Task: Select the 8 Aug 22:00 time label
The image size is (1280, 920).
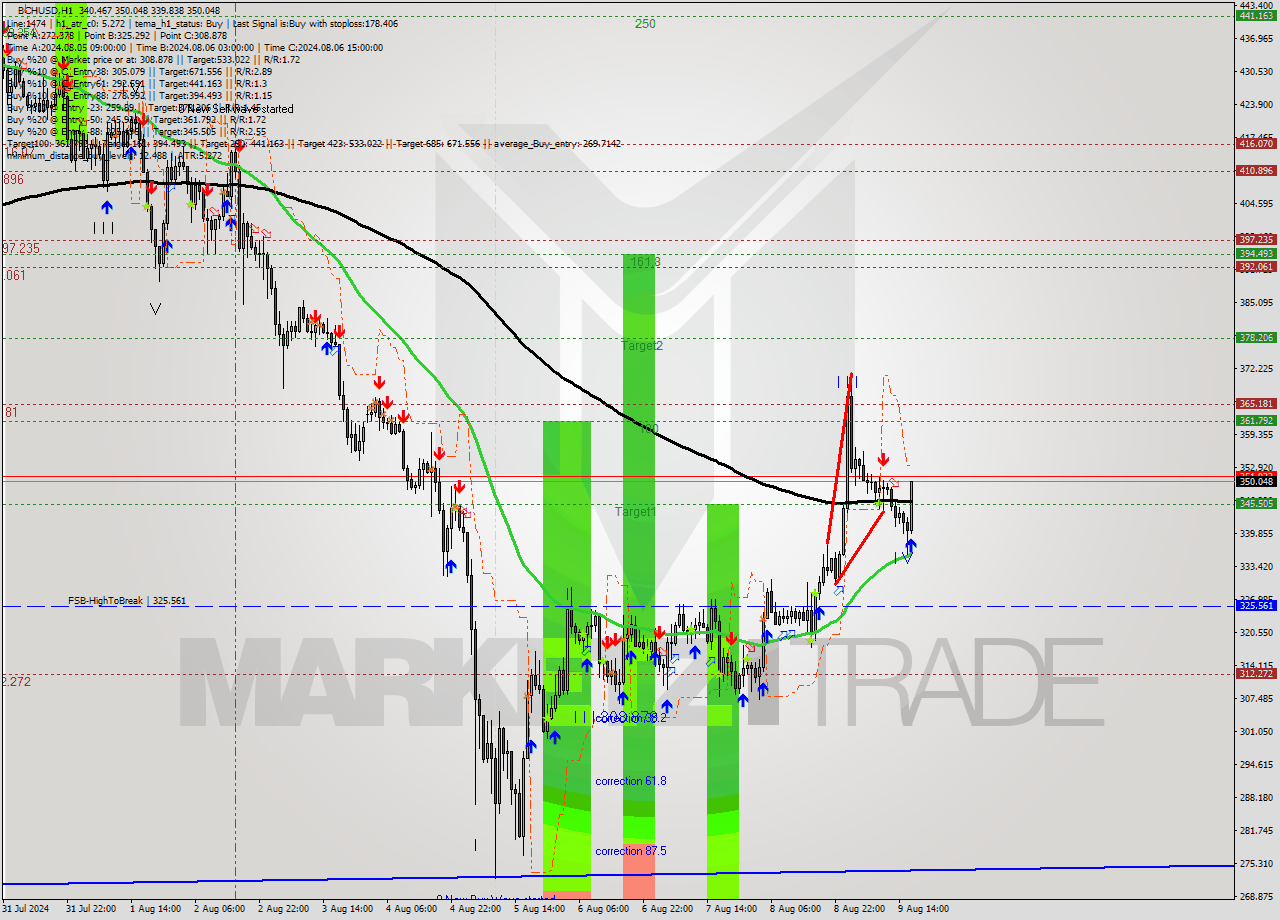Action: point(859,909)
